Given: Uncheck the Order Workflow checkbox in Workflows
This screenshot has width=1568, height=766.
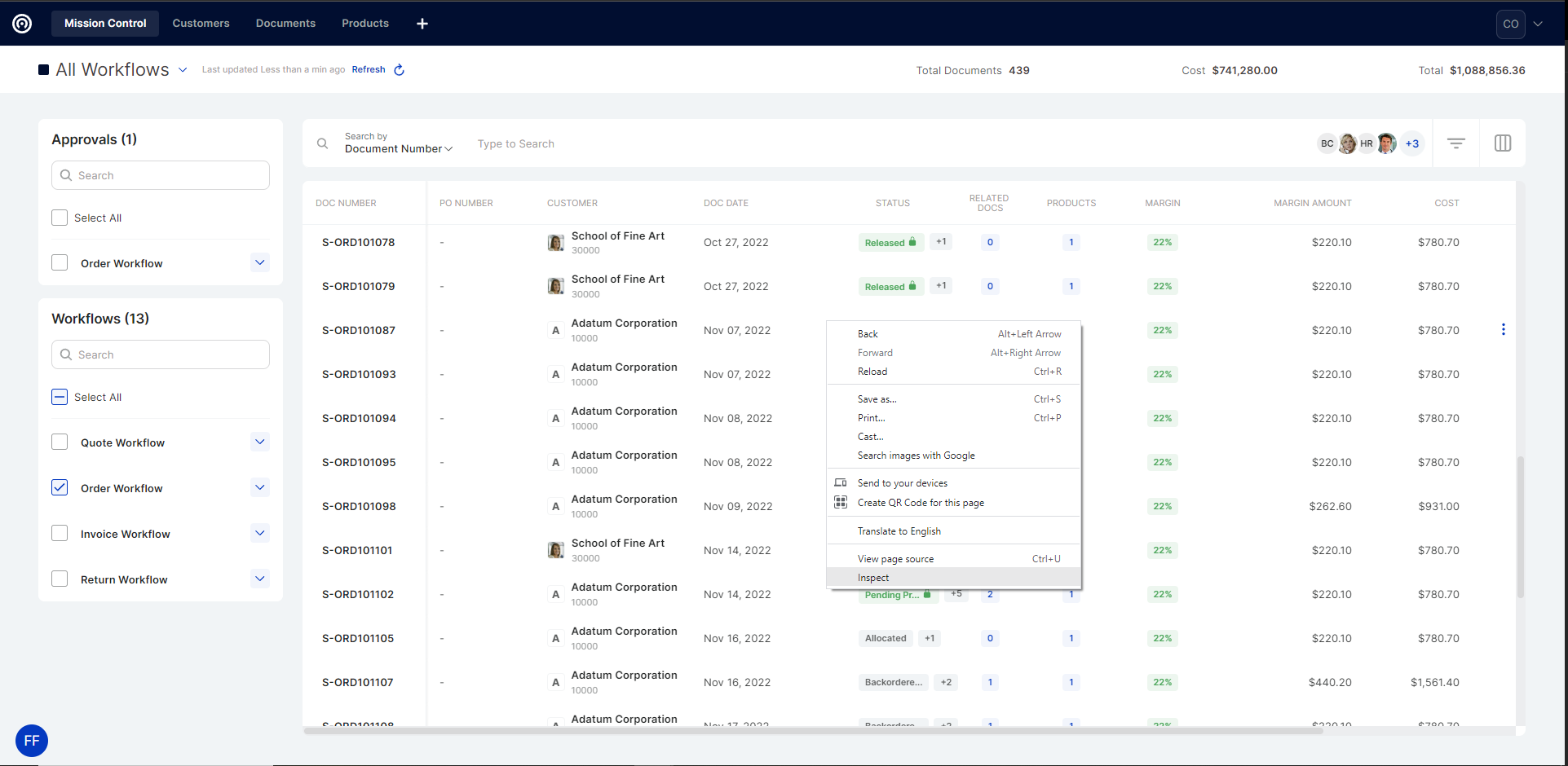Looking at the screenshot, I should click(x=60, y=488).
